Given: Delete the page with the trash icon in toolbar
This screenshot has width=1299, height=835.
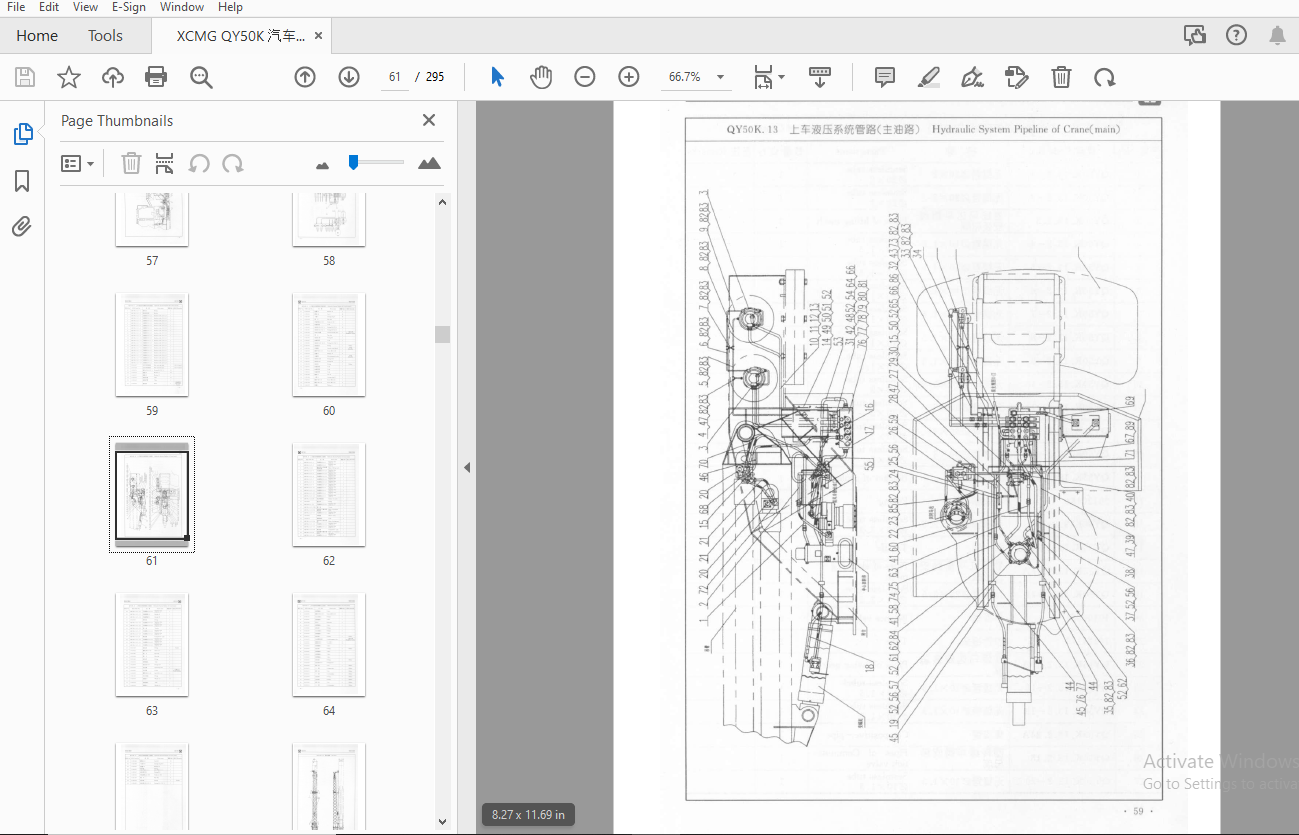Looking at the screenshot, I should click(1061, 77).
